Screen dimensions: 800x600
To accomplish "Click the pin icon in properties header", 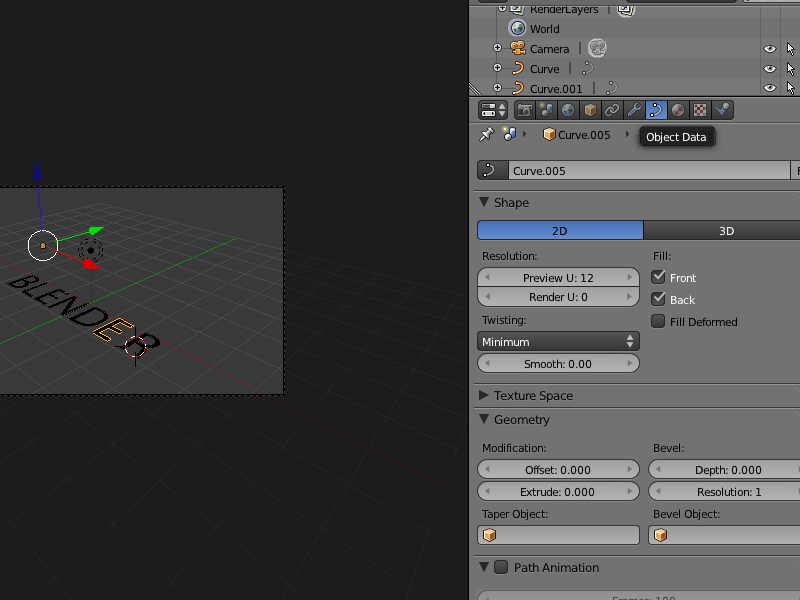I will point(487,135).
